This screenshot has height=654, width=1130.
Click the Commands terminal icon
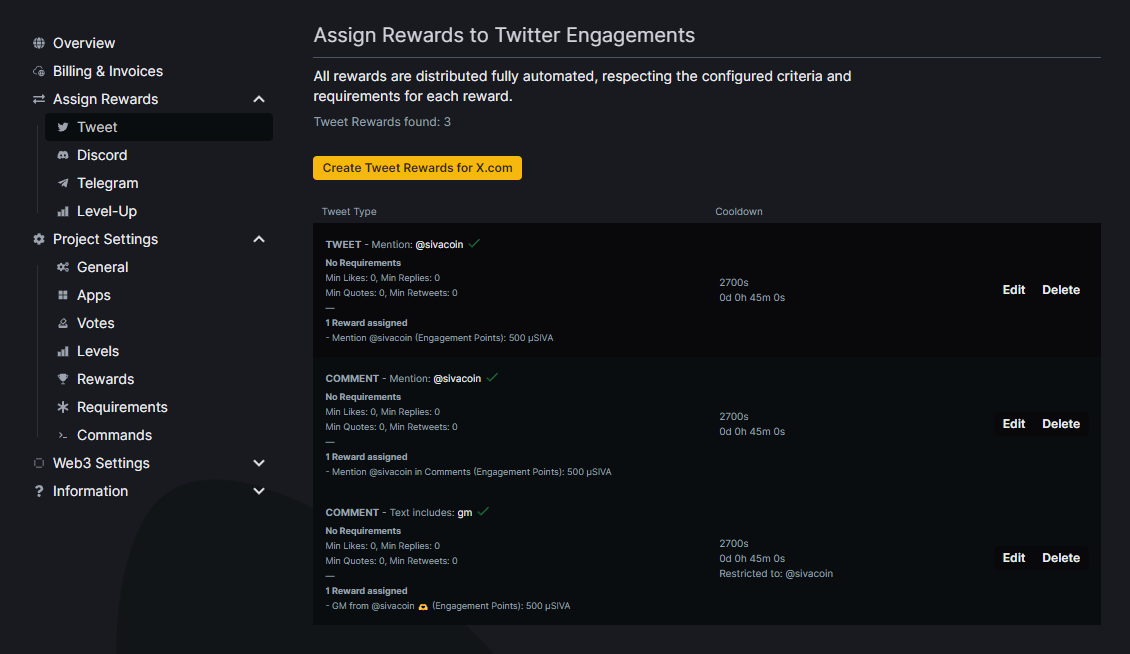click(63, 435)
